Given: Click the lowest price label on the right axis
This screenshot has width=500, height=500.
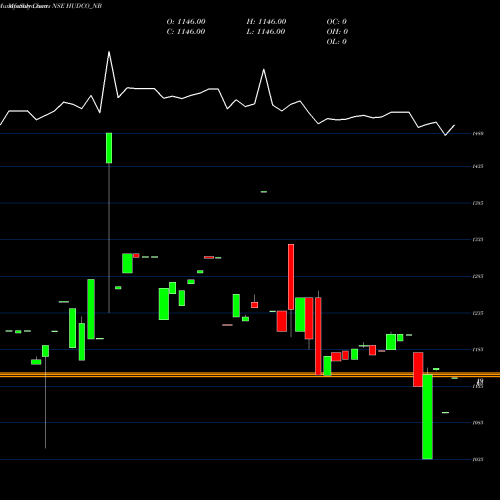Looking at the screenshot, I should [x=478, y=459].
